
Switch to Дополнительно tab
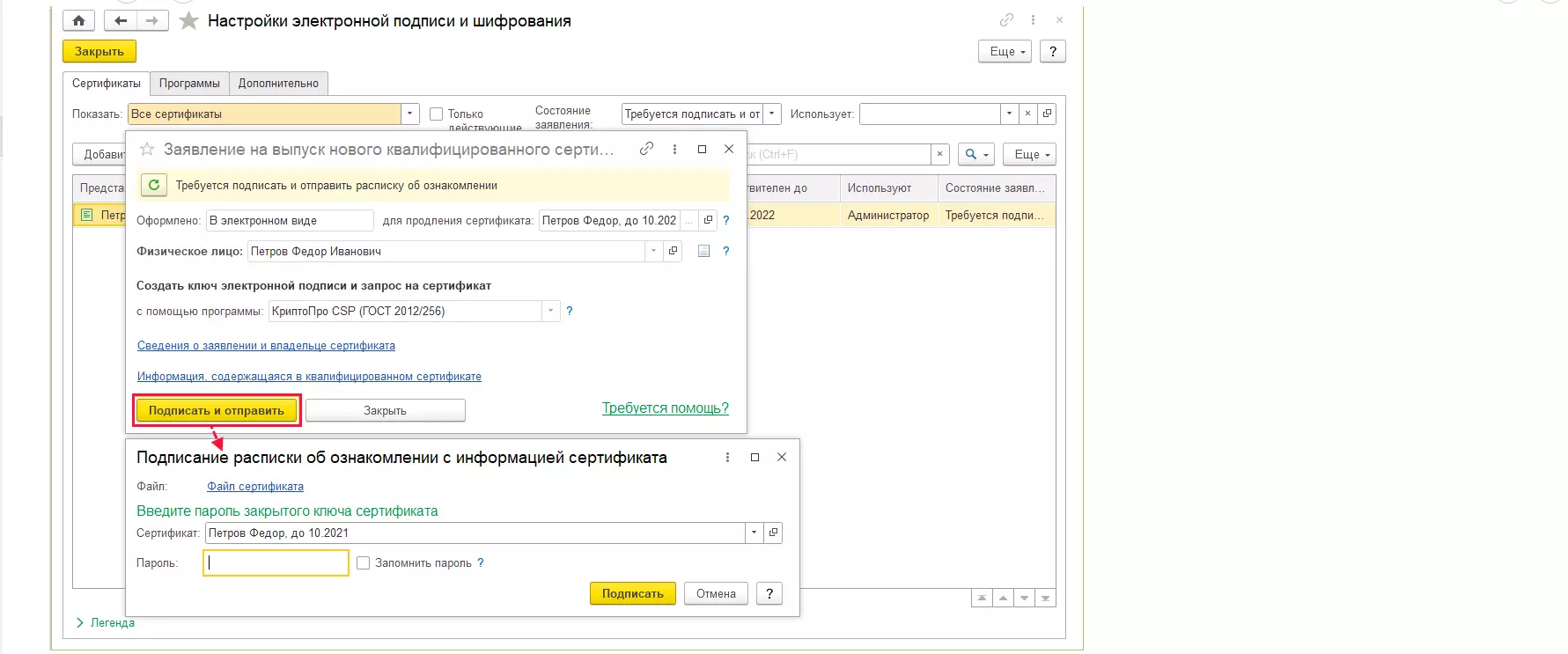[278, 83]
